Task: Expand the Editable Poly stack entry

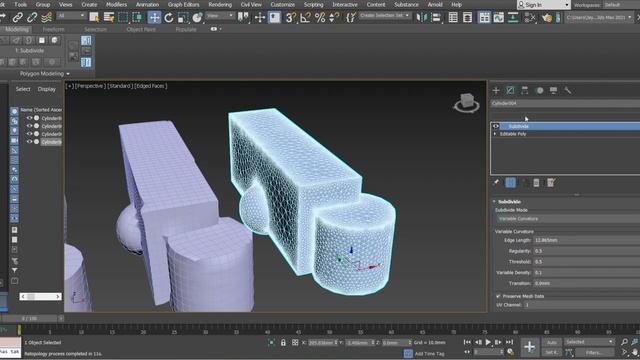Action: pos(495,134)
